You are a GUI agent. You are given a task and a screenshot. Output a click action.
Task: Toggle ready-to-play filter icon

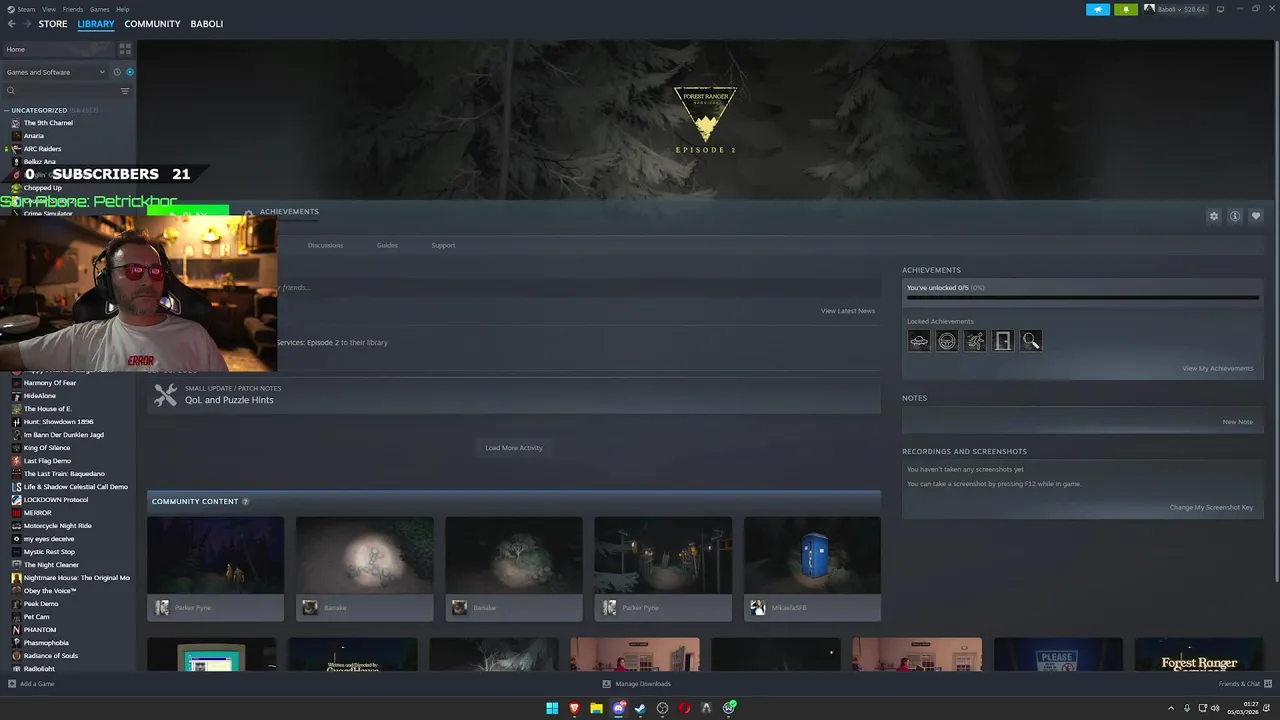[x=130, y=72]
